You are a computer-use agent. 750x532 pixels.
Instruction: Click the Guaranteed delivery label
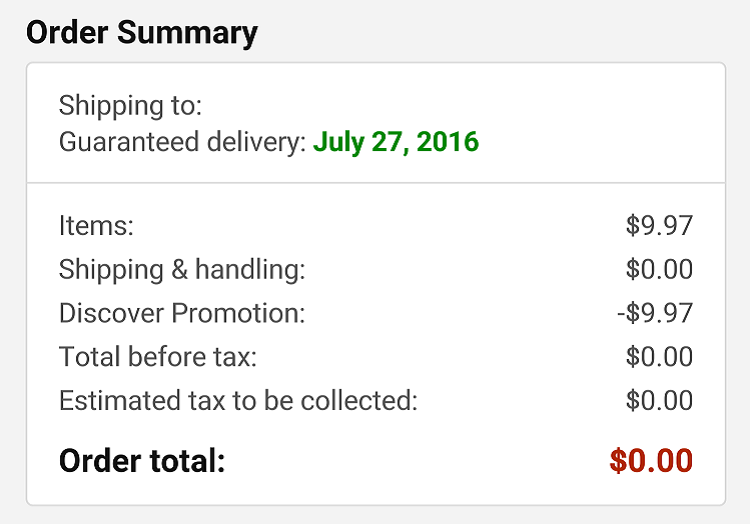(x=183, y=142)
